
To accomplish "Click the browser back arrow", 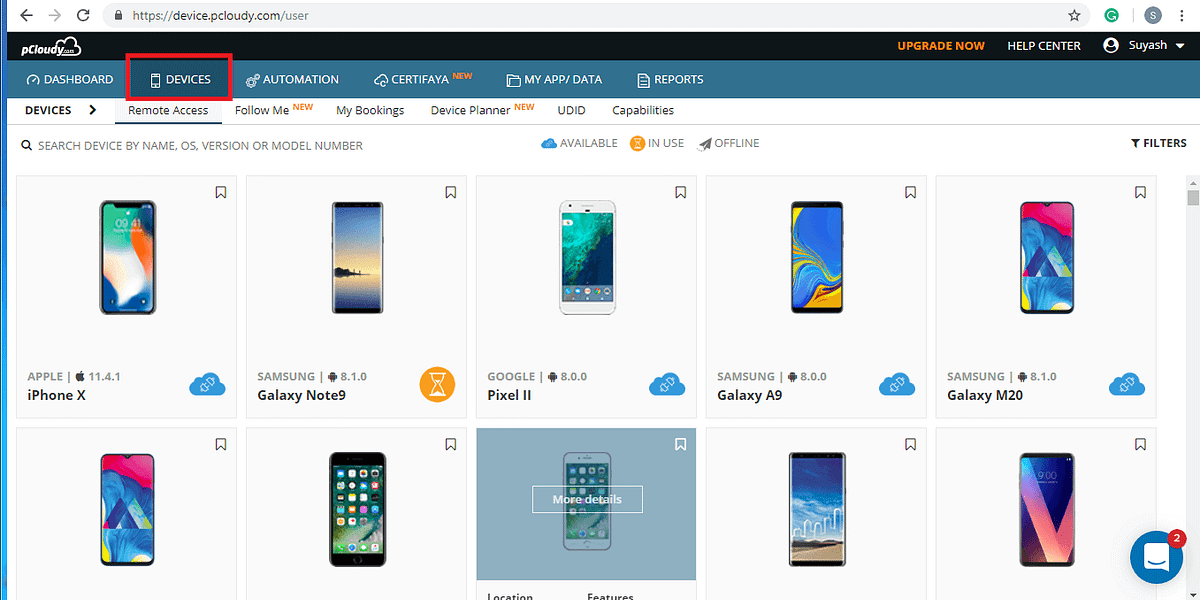I will 25,16.
